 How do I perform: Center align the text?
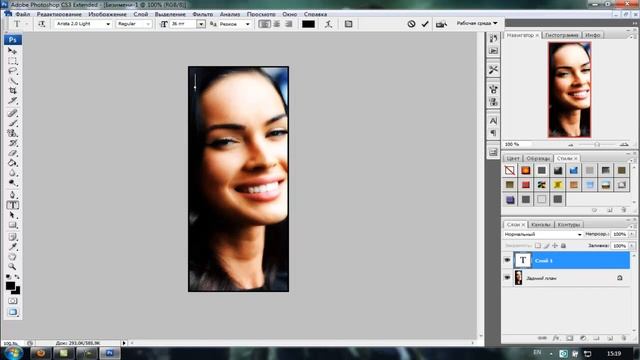pos(277,24)
